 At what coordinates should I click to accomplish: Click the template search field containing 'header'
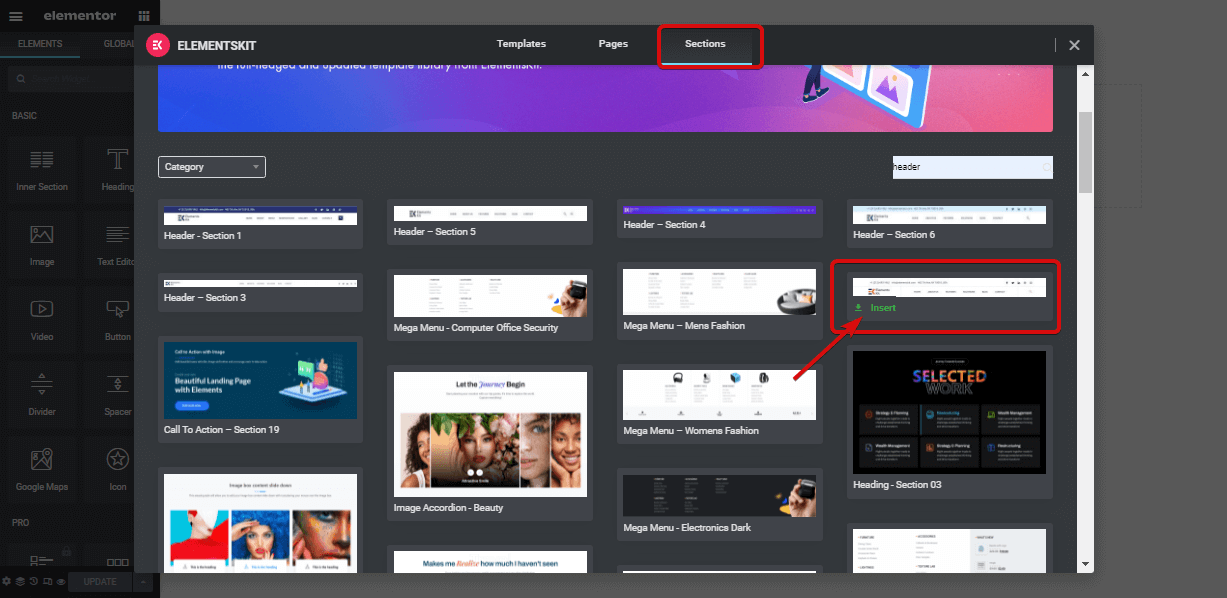pos(972,167)
